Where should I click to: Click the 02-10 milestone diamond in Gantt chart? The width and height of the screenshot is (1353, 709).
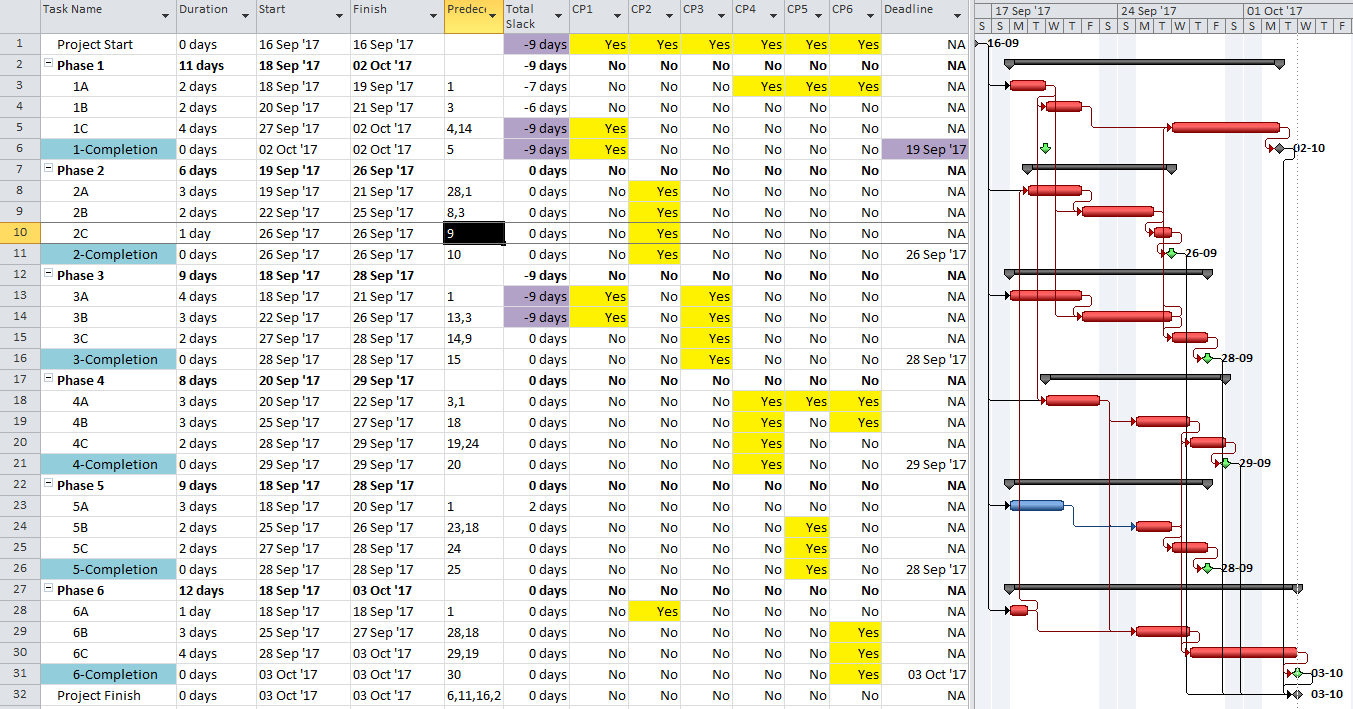pyautogui.click(x=1279, y=148)
